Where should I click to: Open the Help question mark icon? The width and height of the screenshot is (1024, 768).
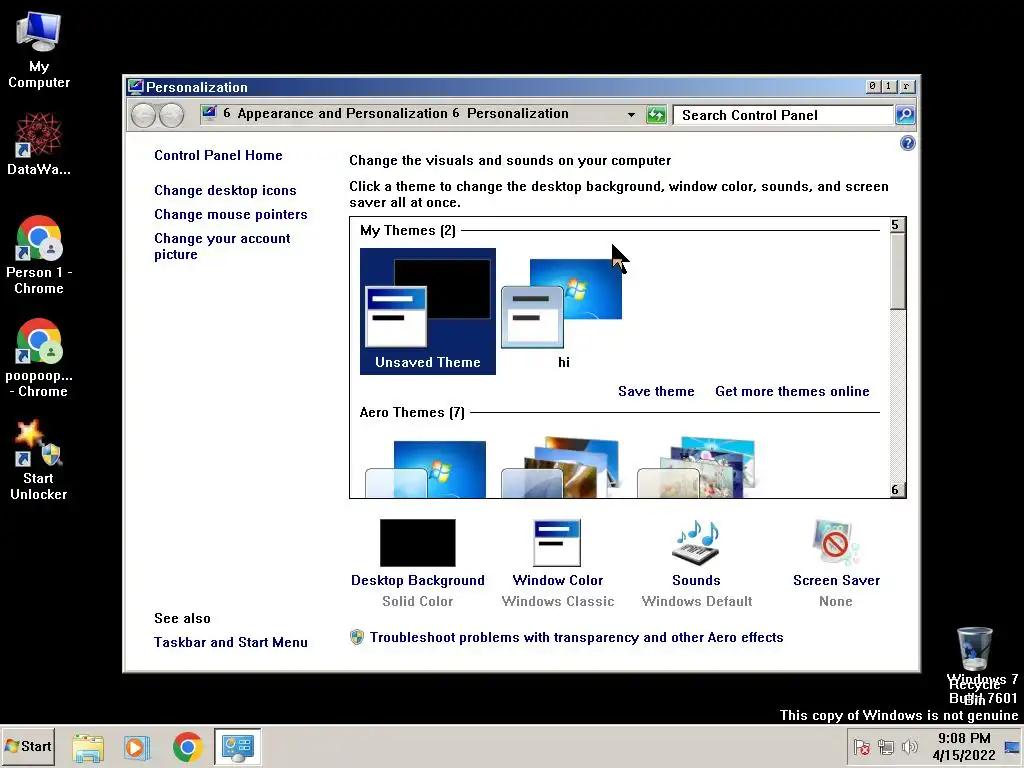pos(907,143)
